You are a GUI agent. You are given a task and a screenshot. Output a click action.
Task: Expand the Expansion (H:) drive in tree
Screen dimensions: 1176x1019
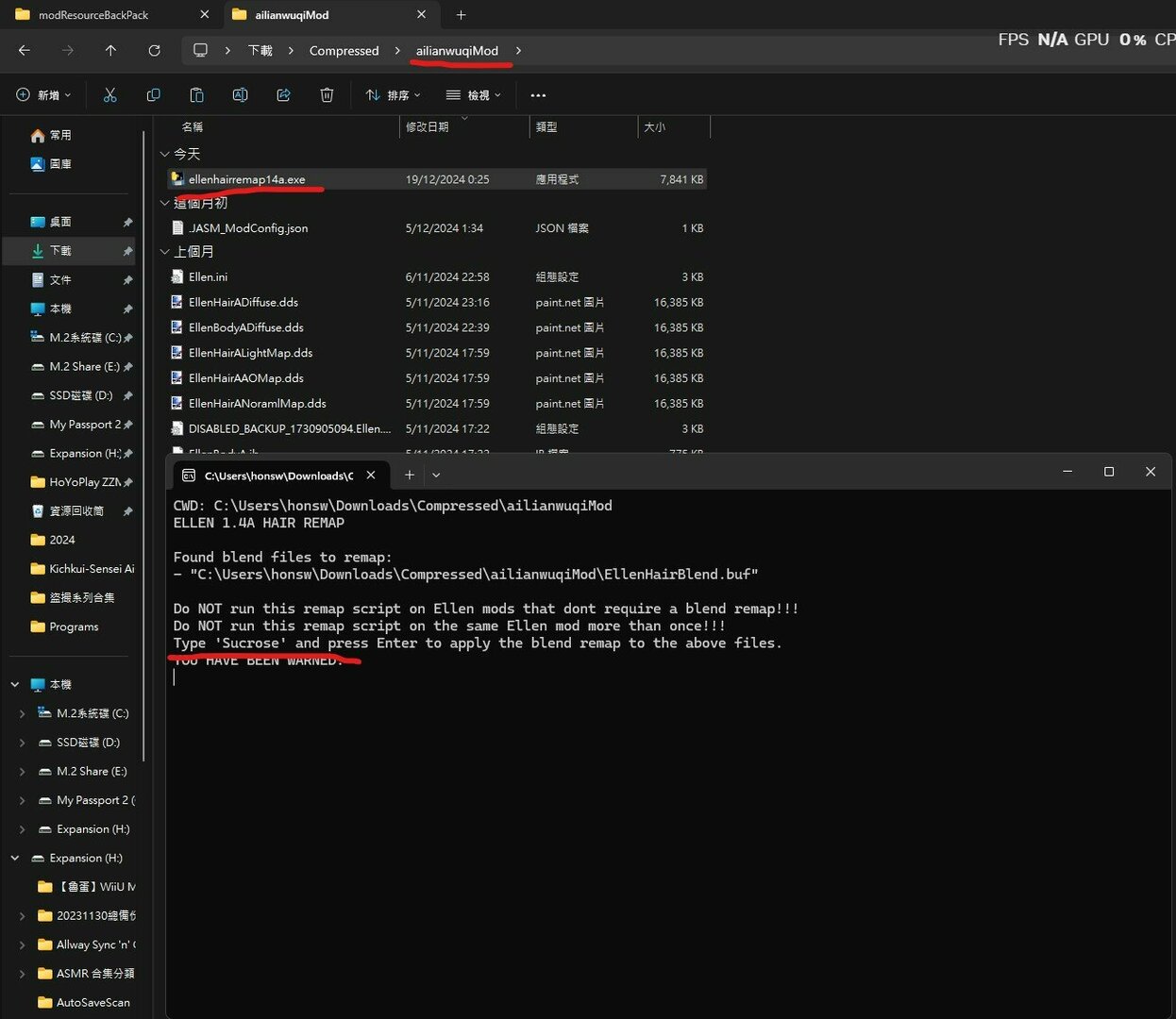pos(22,828)
